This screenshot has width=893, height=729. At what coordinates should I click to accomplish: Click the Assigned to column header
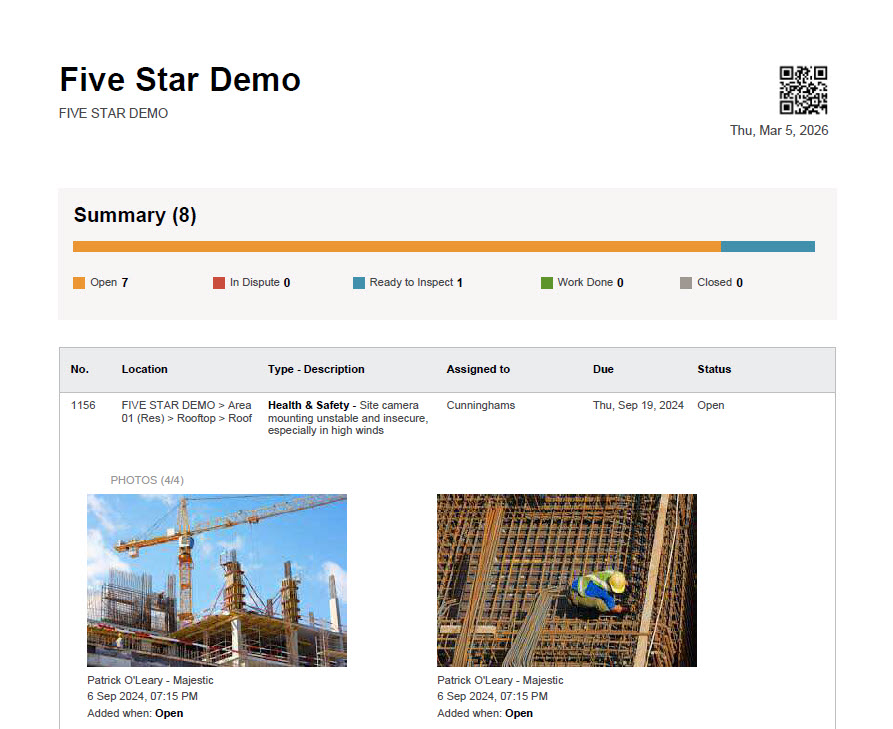click(478, 369)
